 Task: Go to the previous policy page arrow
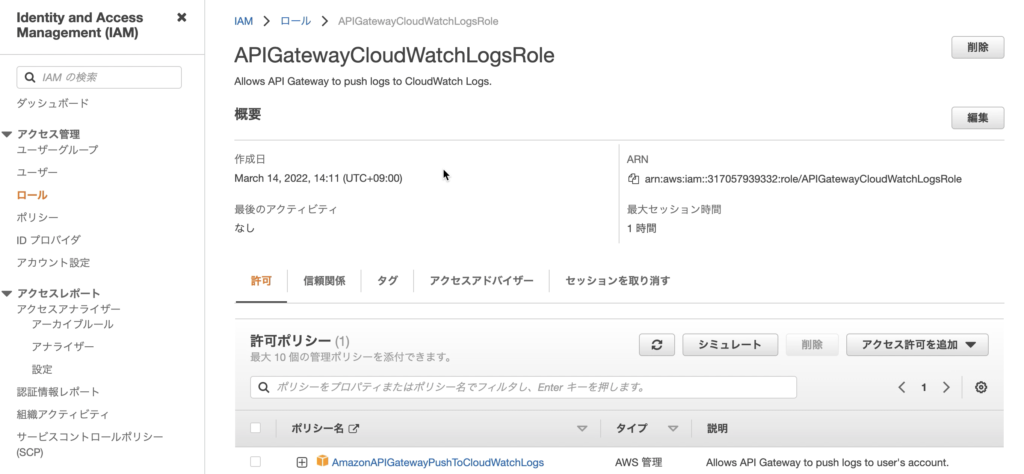click(x=902, y=387)
